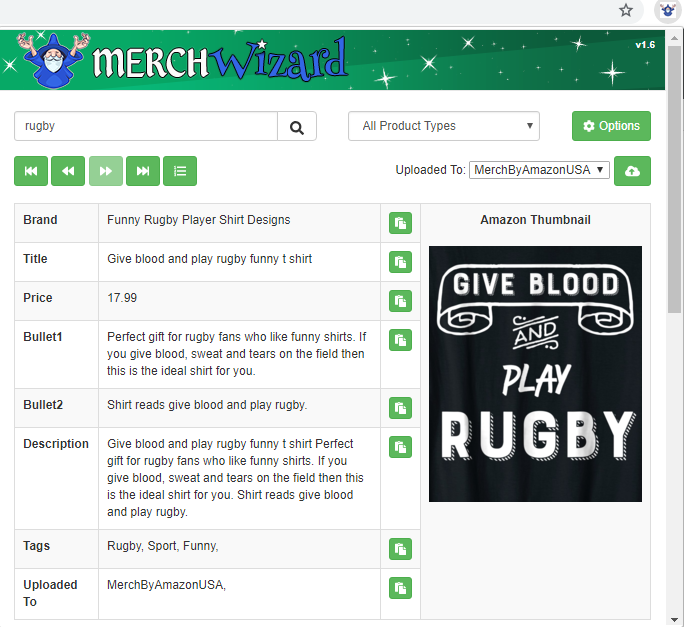Click the Give Blood rugby shirt thumbnail
Screen dimensions: 684x627
[535, 374]
